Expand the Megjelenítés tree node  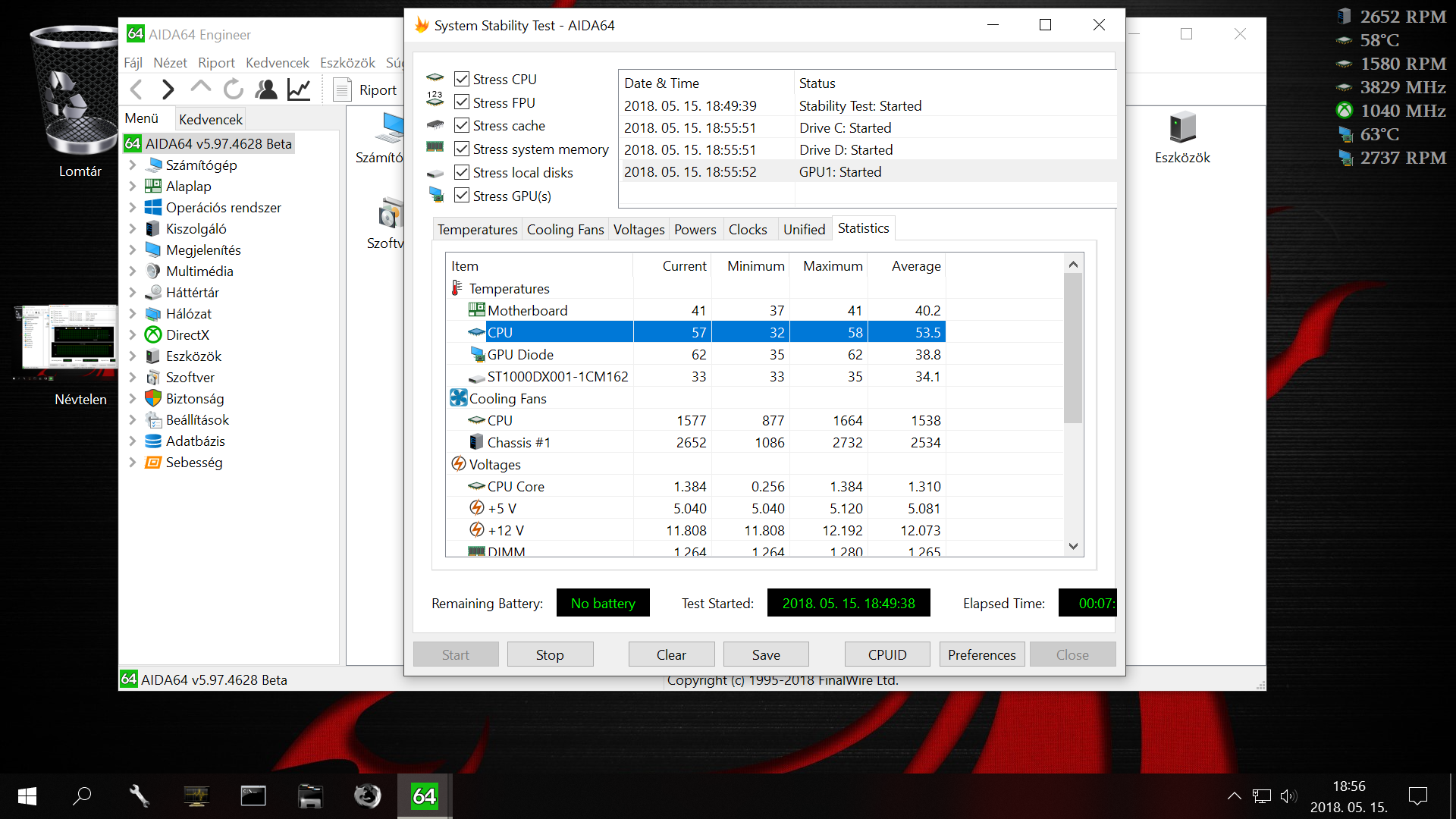pos(133,249)
